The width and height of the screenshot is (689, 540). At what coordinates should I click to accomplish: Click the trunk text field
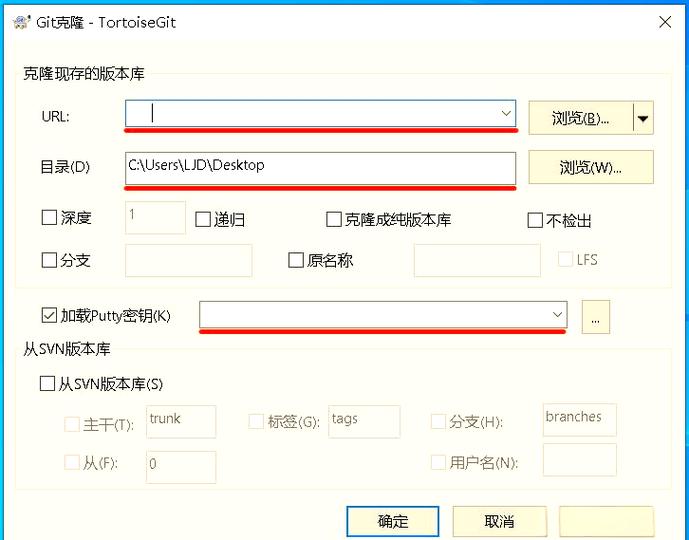click(x=181, y=421)
